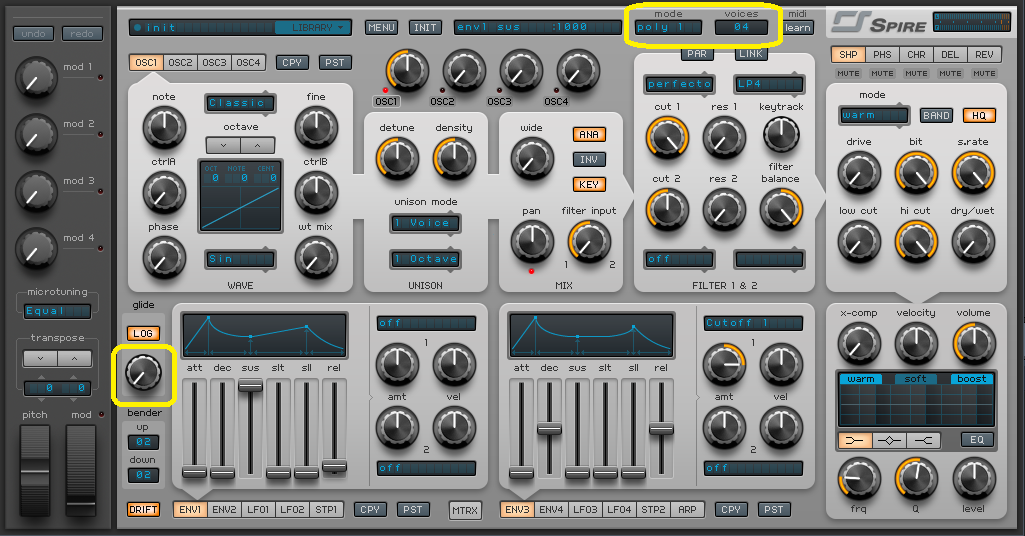Click the transpose down arrow
This screenshot has height=536, width=1025.
[39, 359]
